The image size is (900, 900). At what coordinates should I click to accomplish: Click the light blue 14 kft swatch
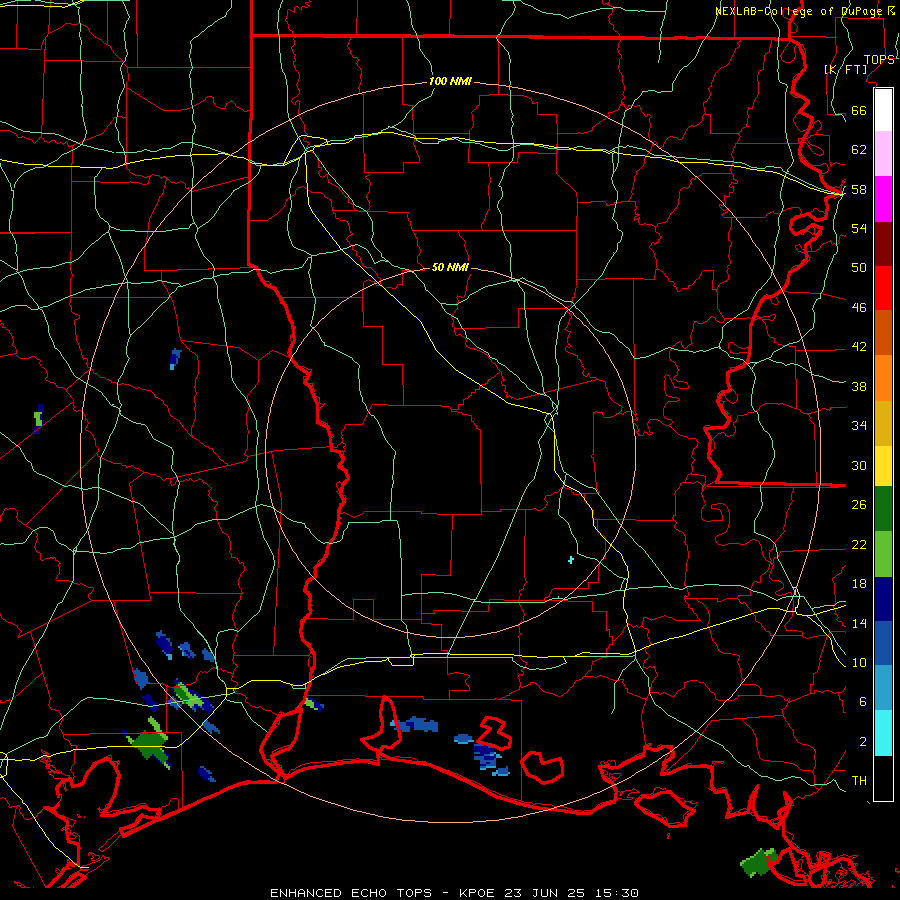(883, 687)
